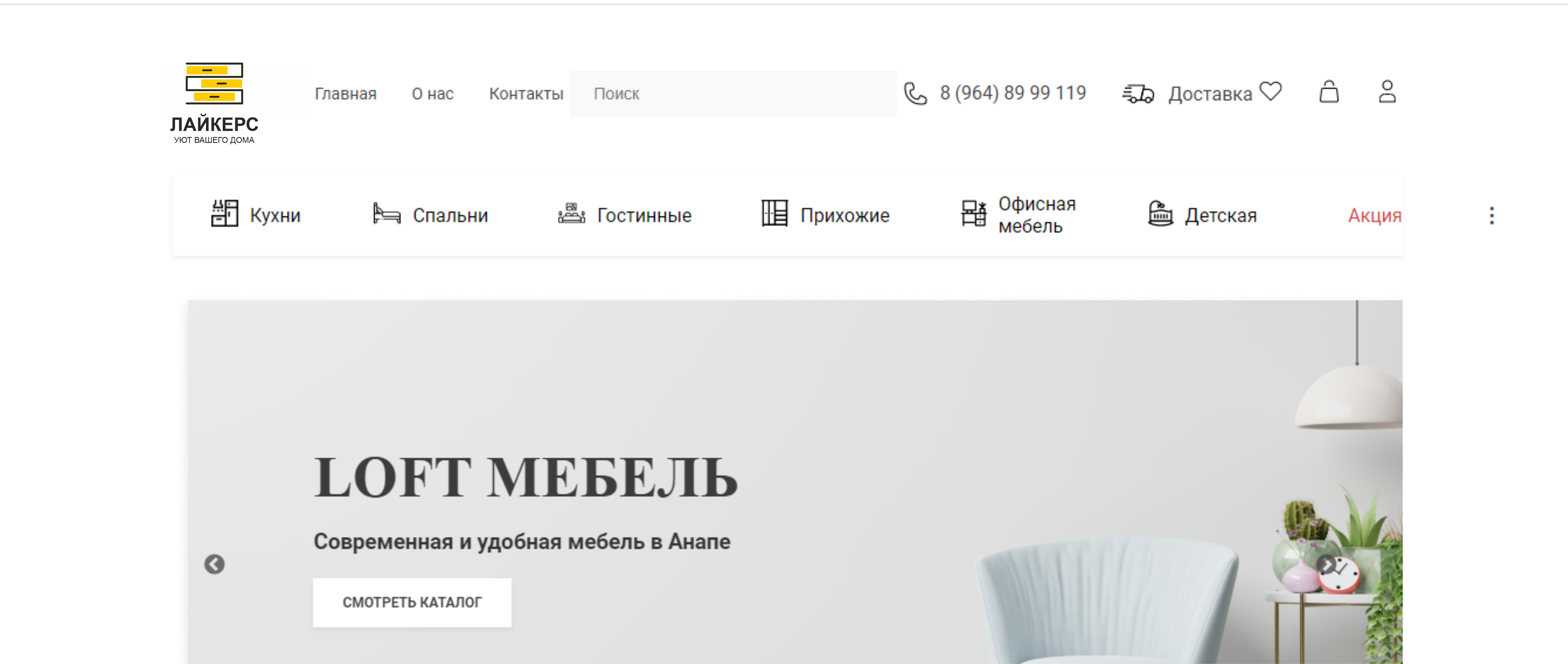Viewport: 1568px width, 664px height.
Task: Click Смотреть каталог button
Action: click(412, 603)
